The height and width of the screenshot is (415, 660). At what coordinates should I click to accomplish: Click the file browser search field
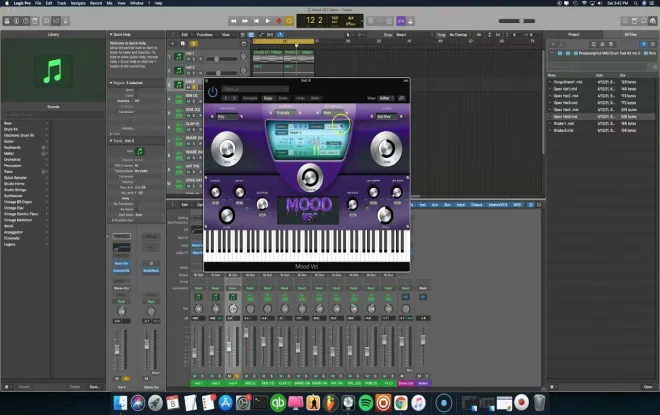click(x=597, y=66)
